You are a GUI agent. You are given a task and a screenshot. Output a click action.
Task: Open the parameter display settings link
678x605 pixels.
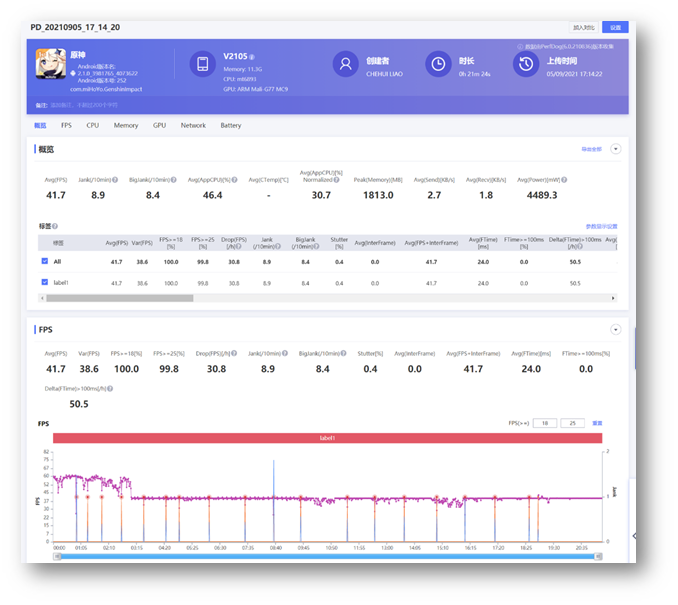pyautogui.click(x=601, y=227)
